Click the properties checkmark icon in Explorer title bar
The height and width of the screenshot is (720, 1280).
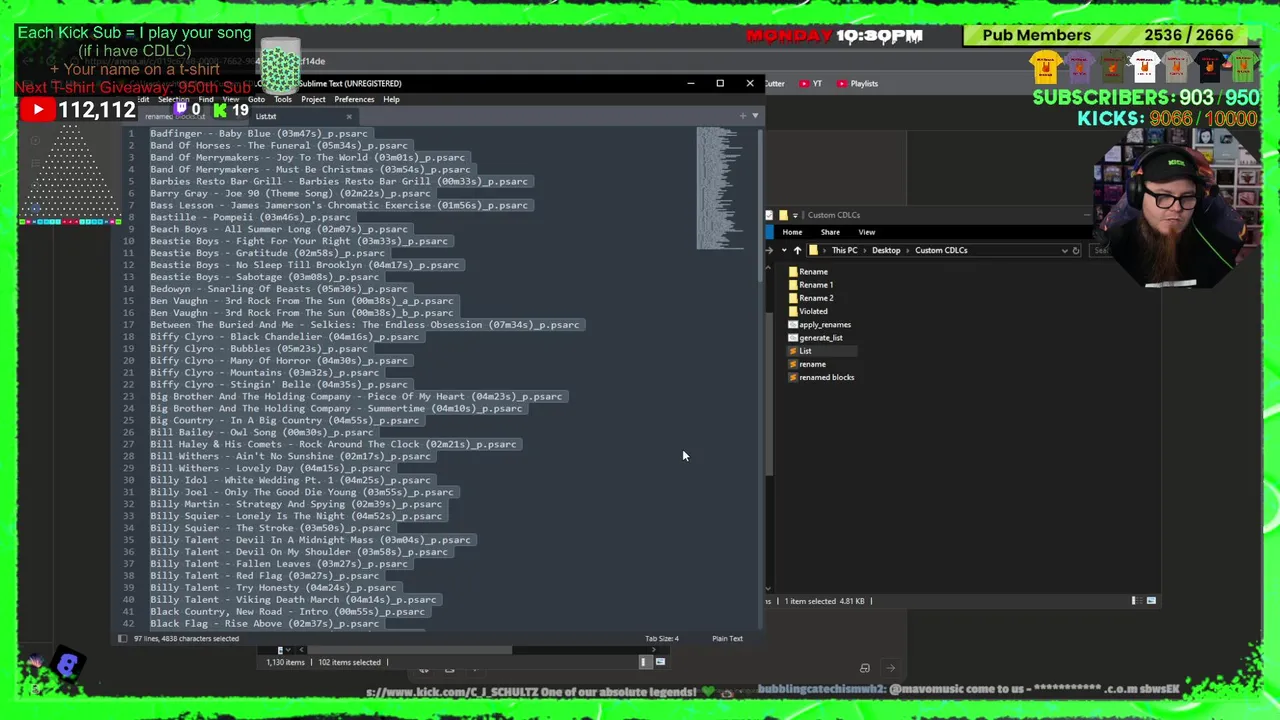(x=770, y=215)
